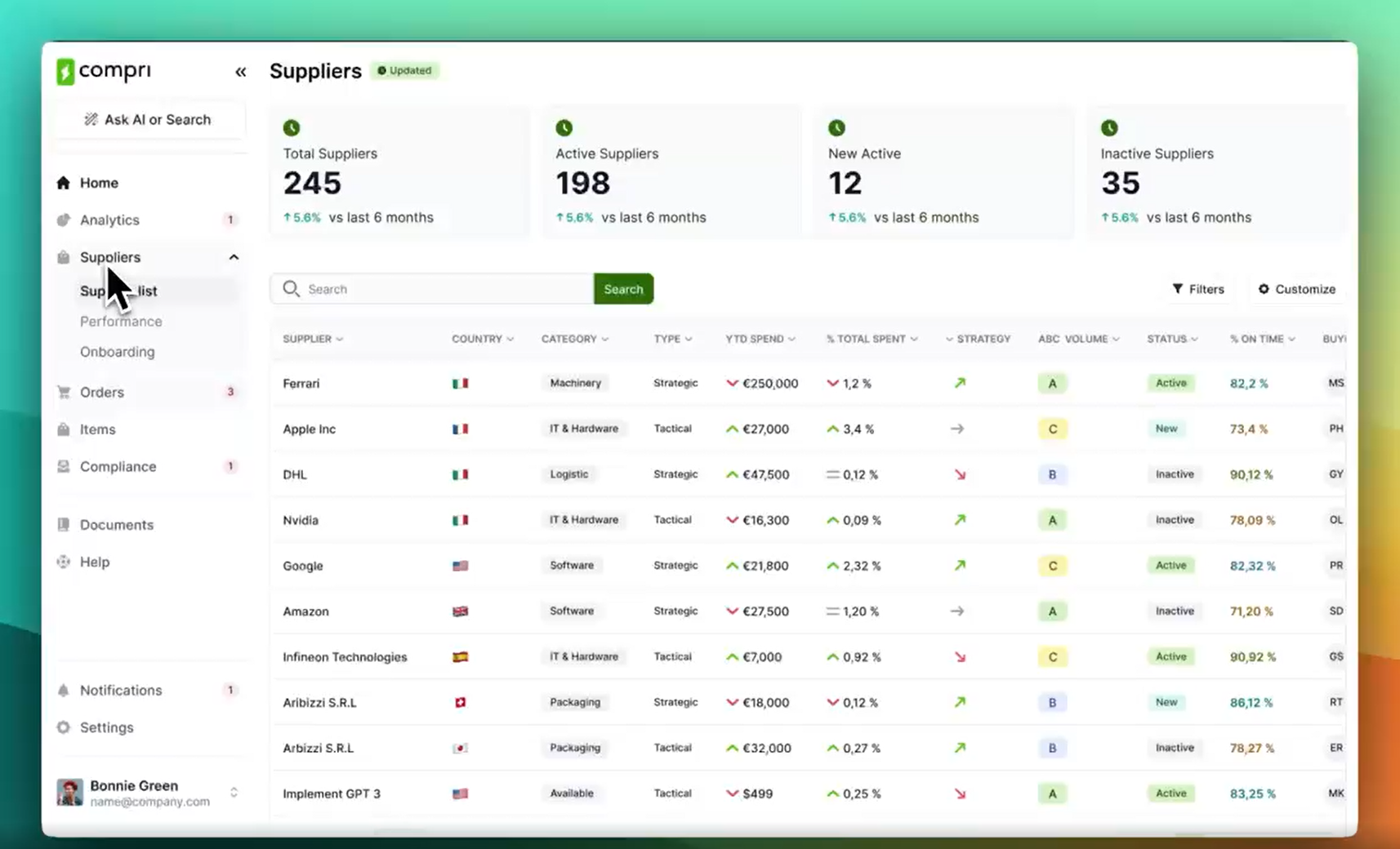Click the Aribizzi S.R.L row flag icon

[461, 702]
